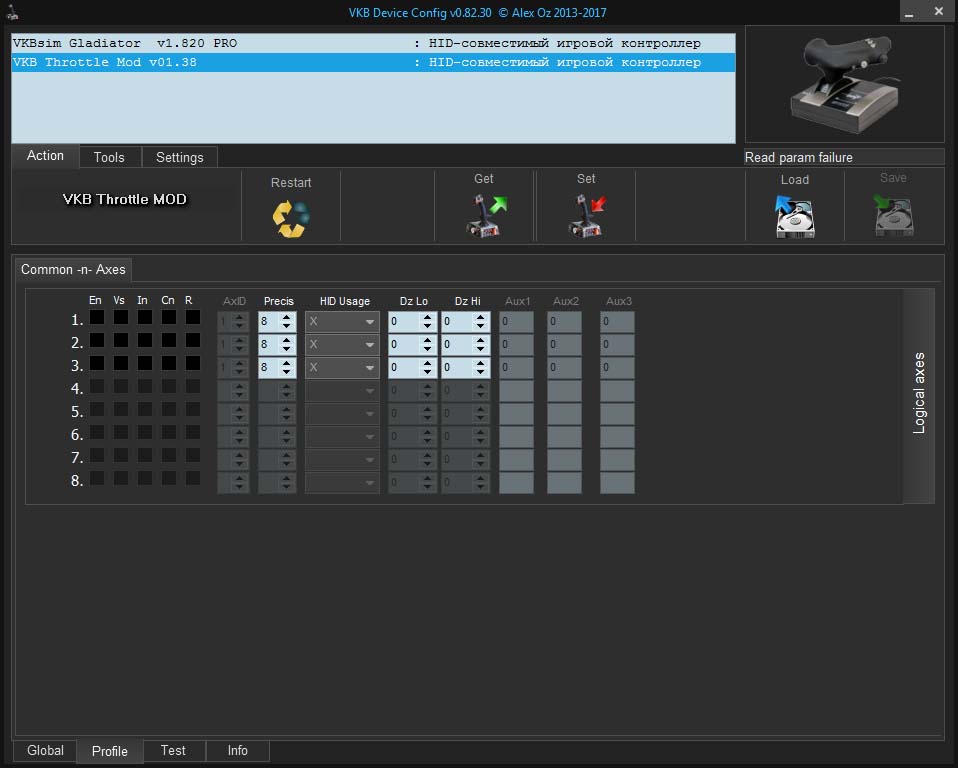Open the Test bottom tab
The height and width of the screenshot is (768, 958).
(x=174, y=750)
